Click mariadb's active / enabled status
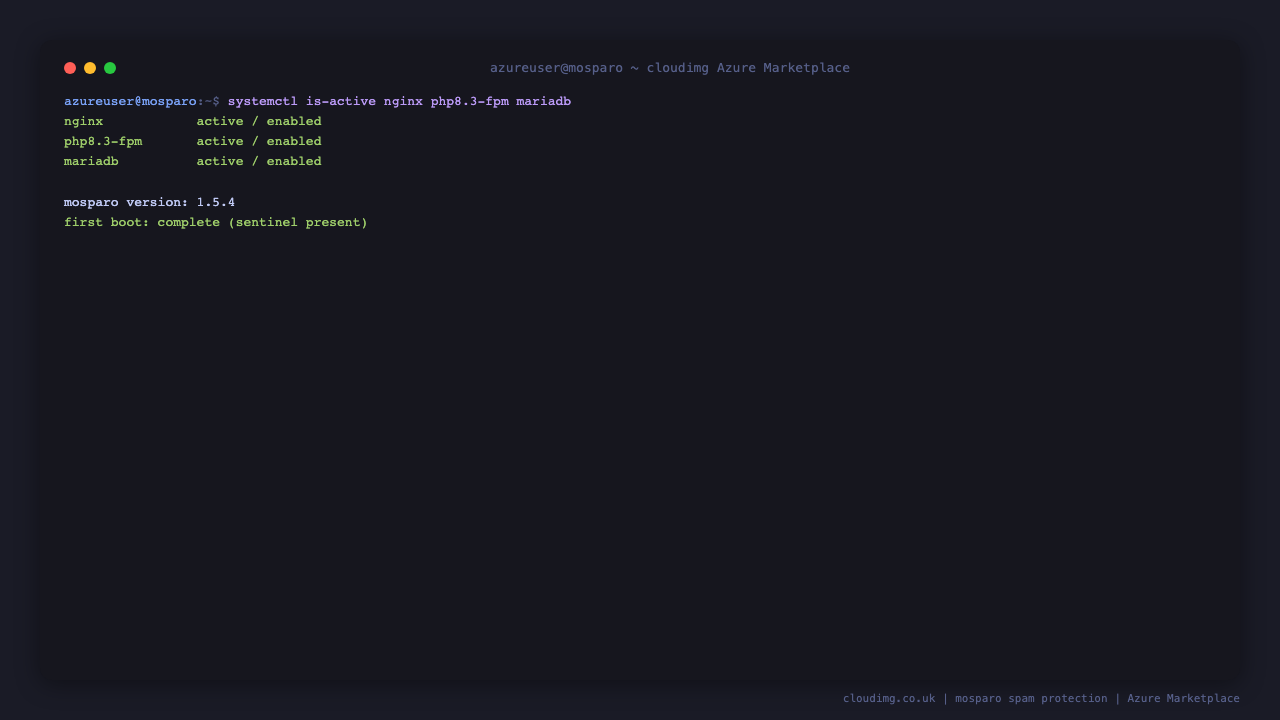The width and height of the screenshot is (1280, 720). tap(259, 161)
